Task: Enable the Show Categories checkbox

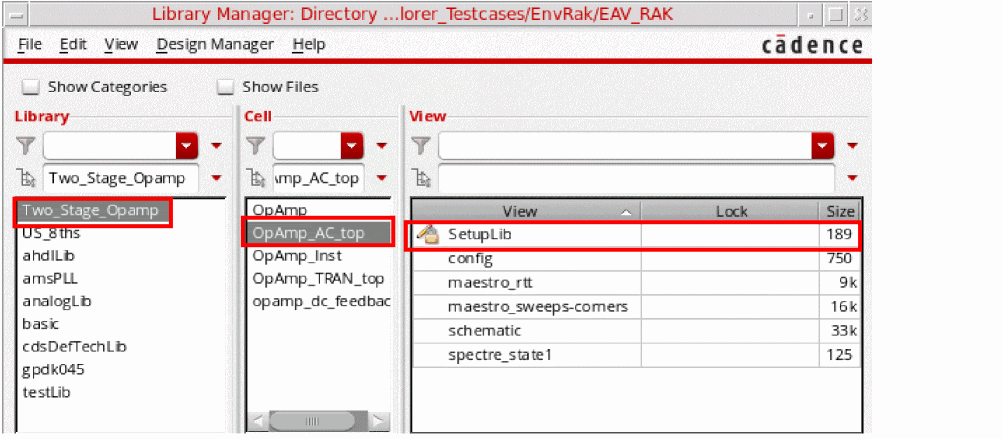Action: (x=31, y=87)
